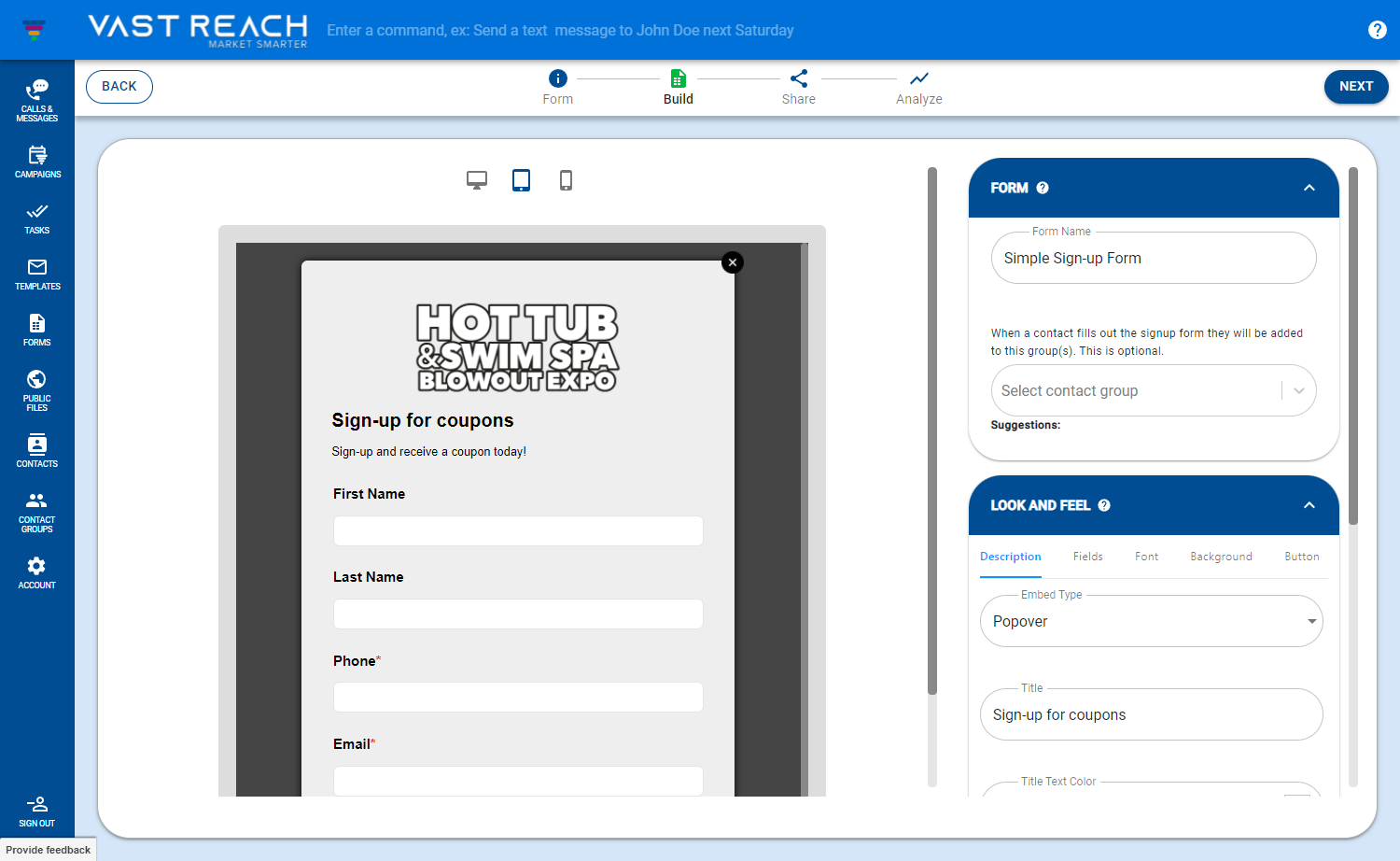Show help for FORM section
The image size is (1400, 861).
coord(1043,188)
